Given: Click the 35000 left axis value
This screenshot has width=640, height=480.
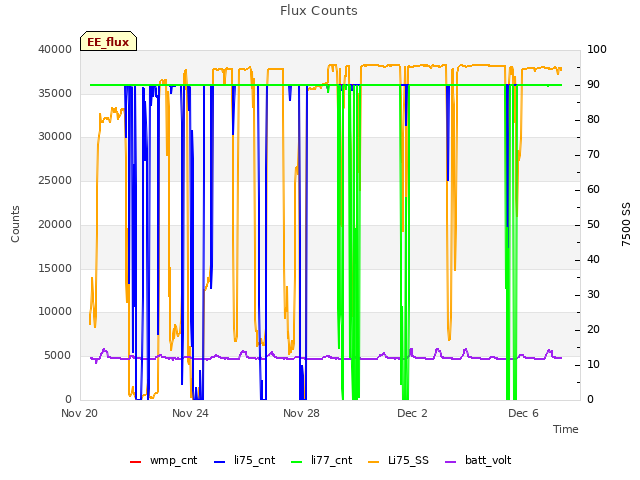Looking at the screenshot, I should coord(55,93).
